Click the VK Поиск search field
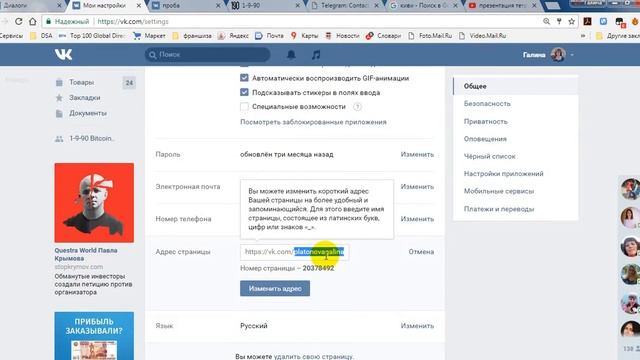 click(x=207, y=55)
